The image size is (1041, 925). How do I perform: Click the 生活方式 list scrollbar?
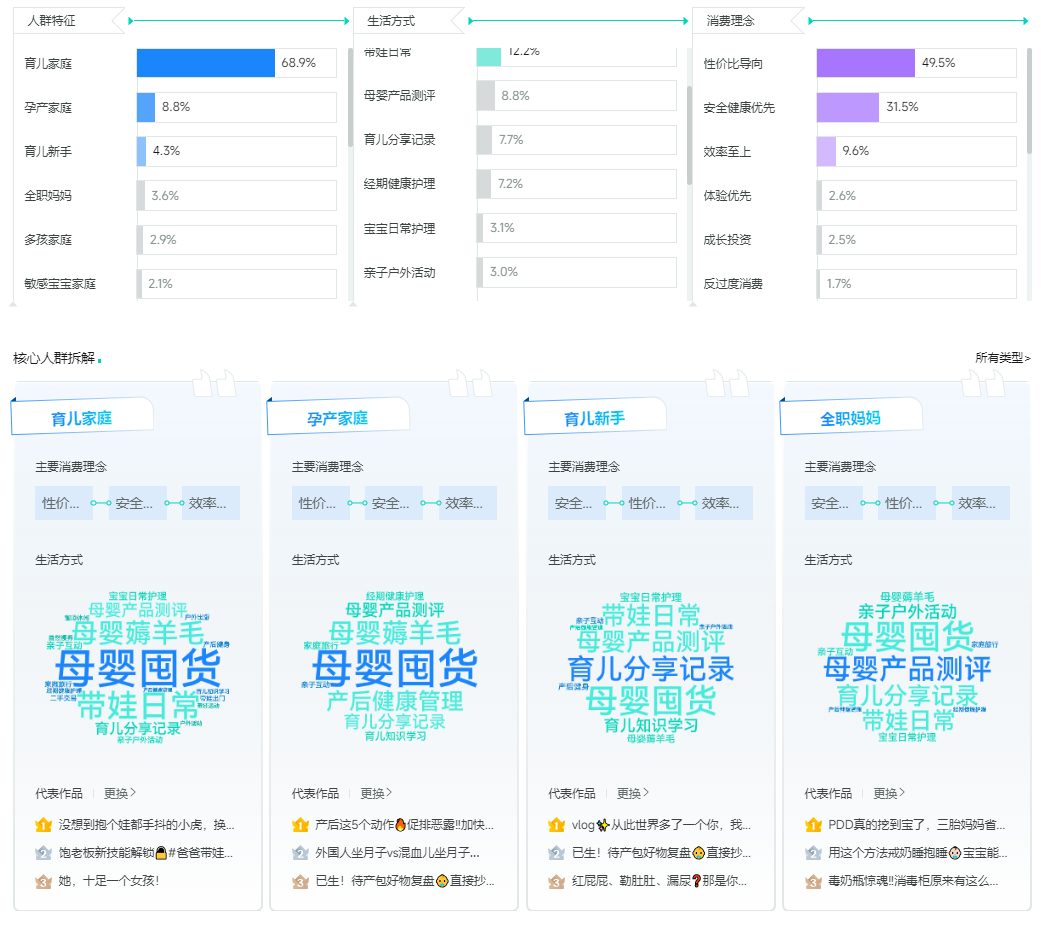[689, 135]
